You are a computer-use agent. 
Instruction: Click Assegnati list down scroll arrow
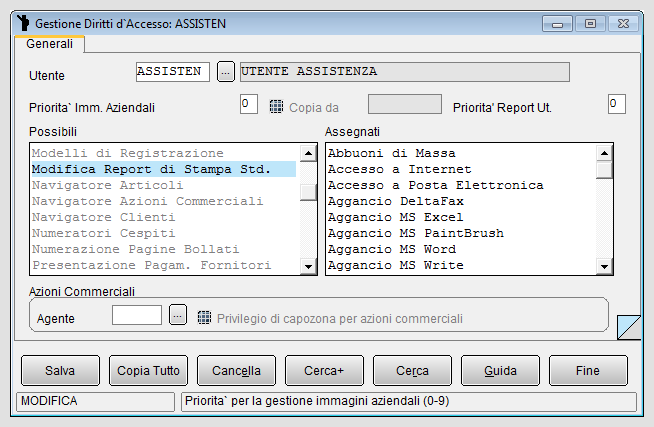[604, 266]
